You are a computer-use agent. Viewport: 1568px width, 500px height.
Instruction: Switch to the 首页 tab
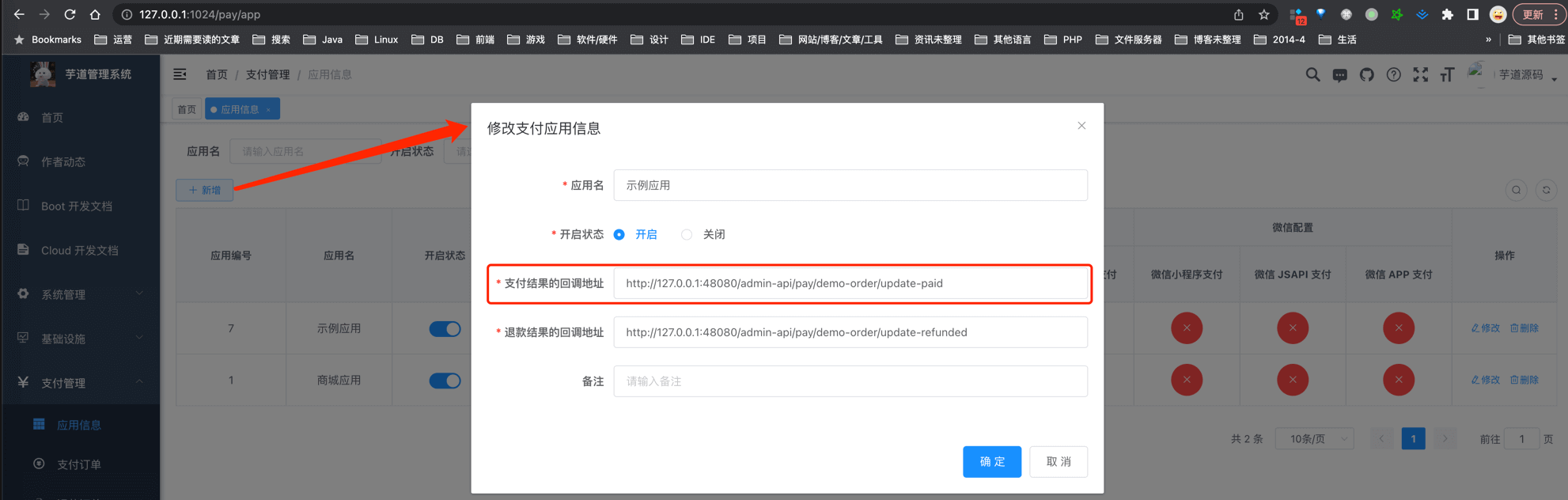[187, 109]
